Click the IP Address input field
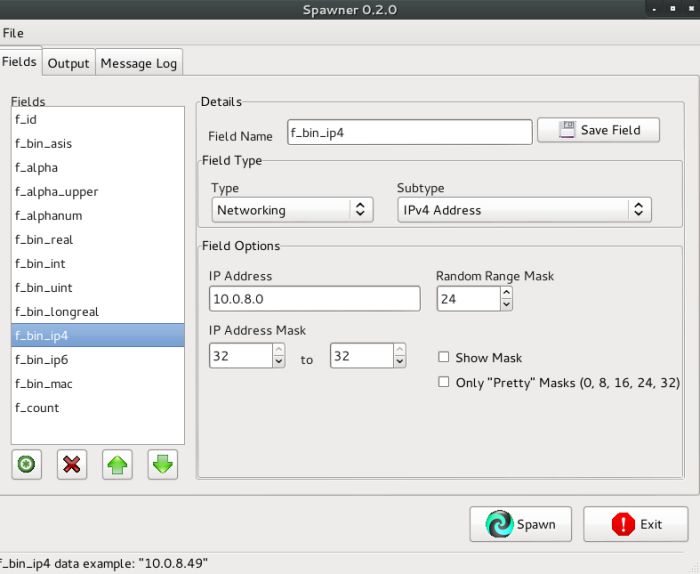700x574 pixels. click(x=315, y=299)
